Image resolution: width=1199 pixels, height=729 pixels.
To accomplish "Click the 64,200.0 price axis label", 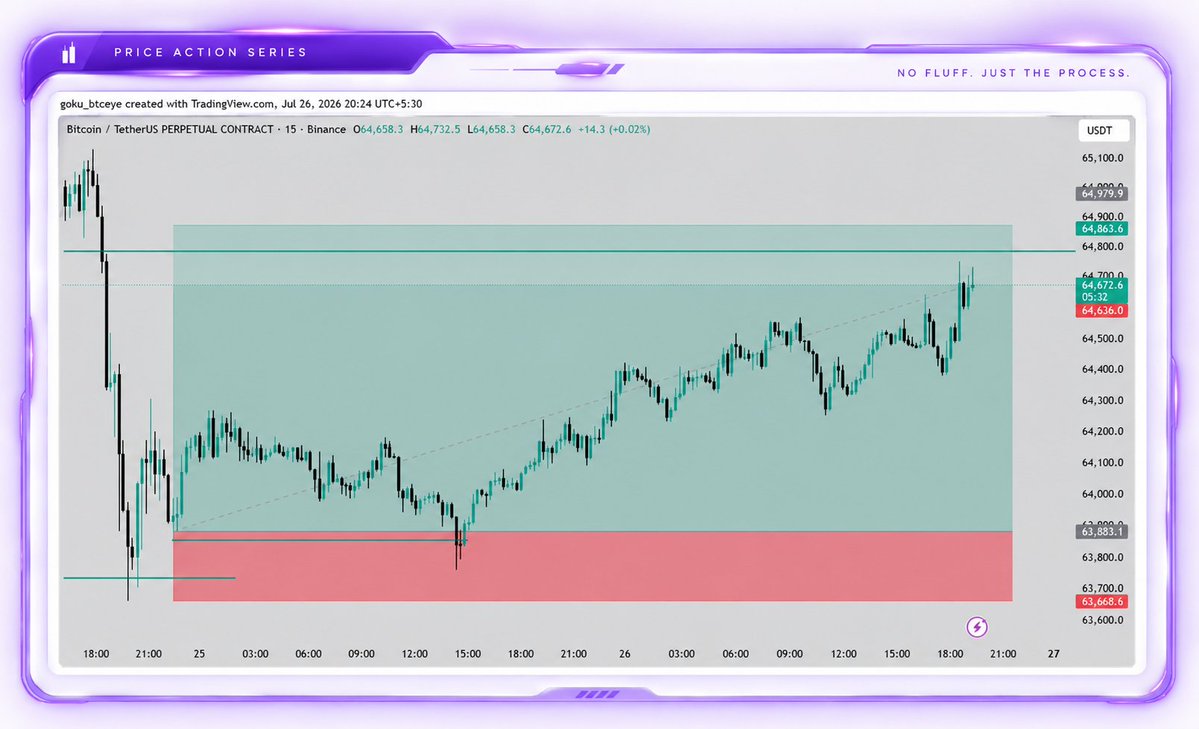I will [x=1103, y=431].
